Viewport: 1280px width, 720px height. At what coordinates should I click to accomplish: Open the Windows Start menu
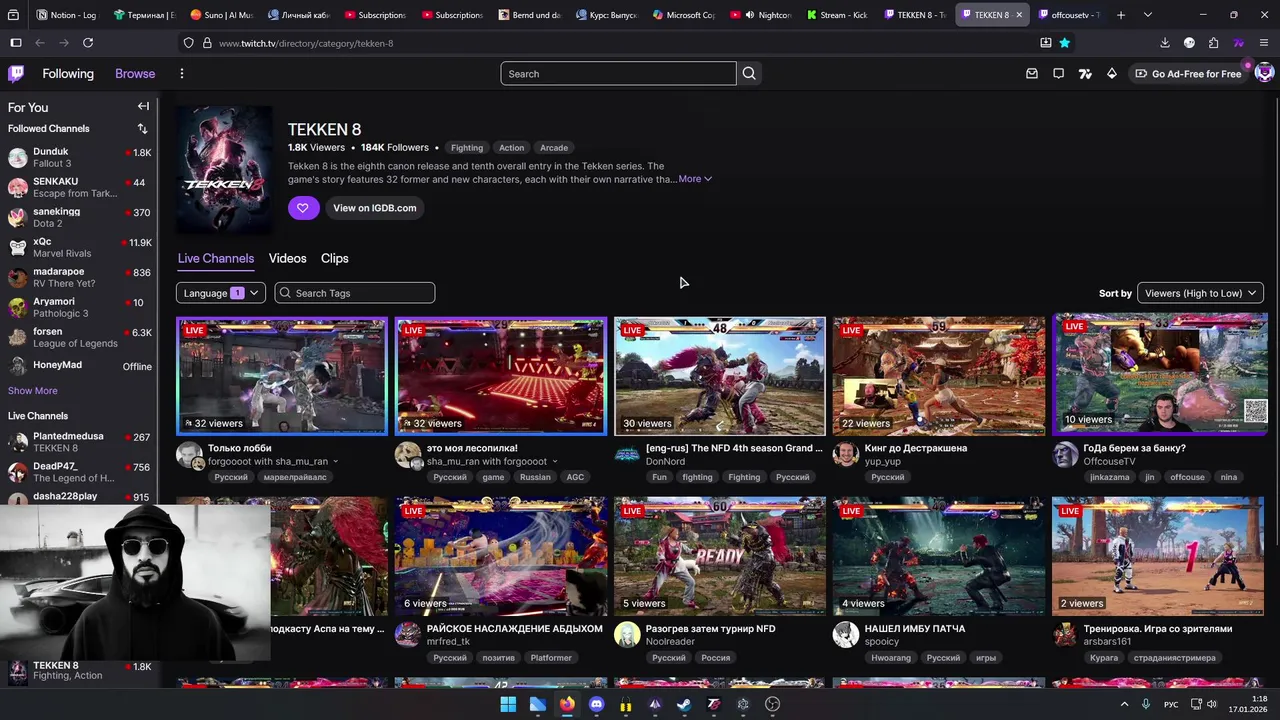pyautogui.click(x=508, y=704)
